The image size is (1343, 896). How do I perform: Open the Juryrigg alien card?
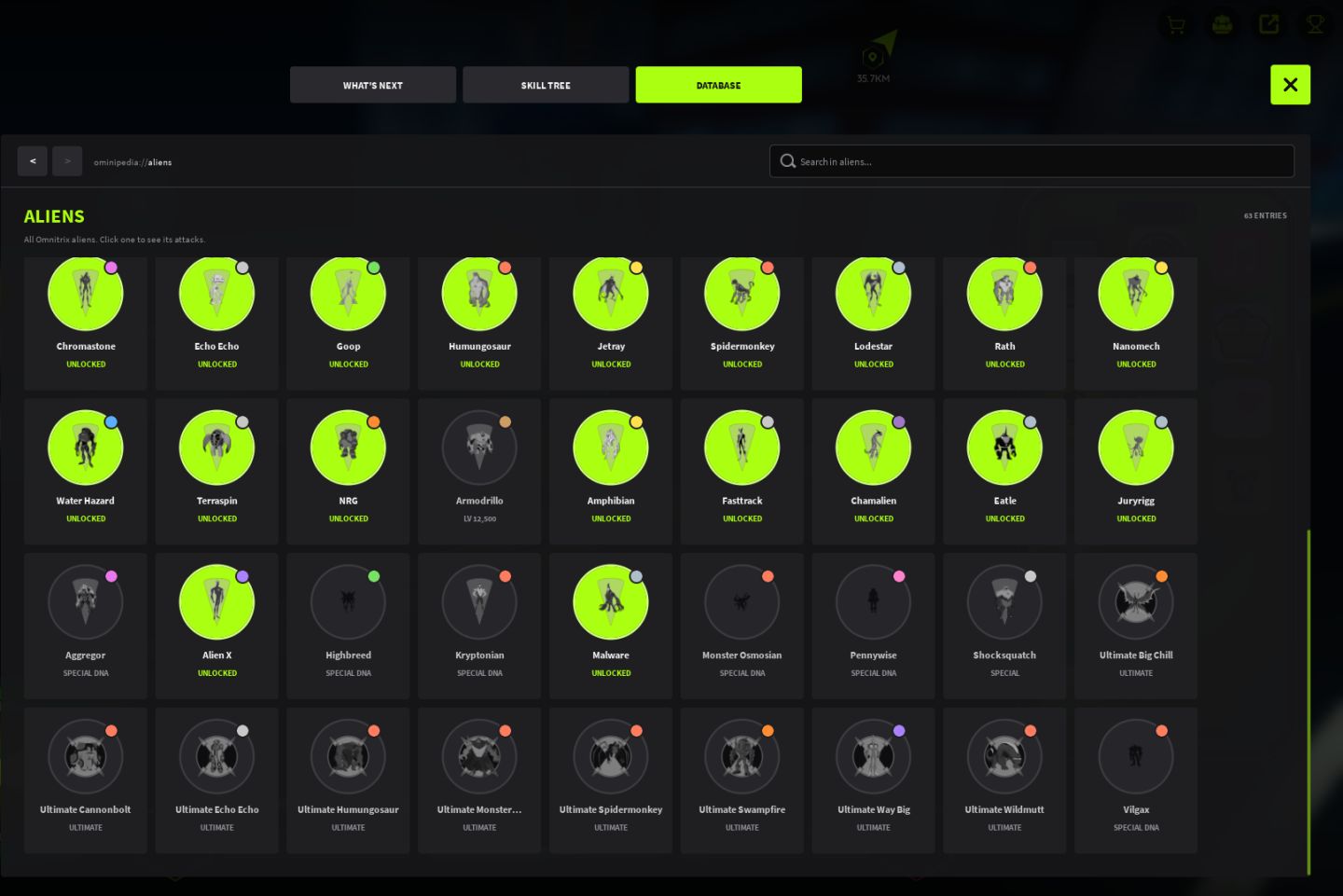pyautogui.click(x=1136, y=471)
